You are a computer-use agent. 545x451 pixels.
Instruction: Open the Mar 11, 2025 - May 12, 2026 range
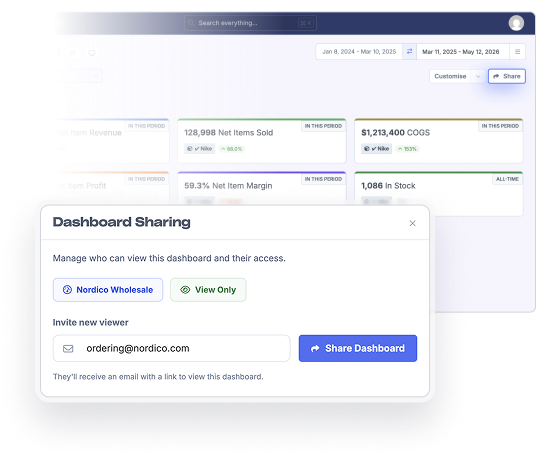point(463,51)
